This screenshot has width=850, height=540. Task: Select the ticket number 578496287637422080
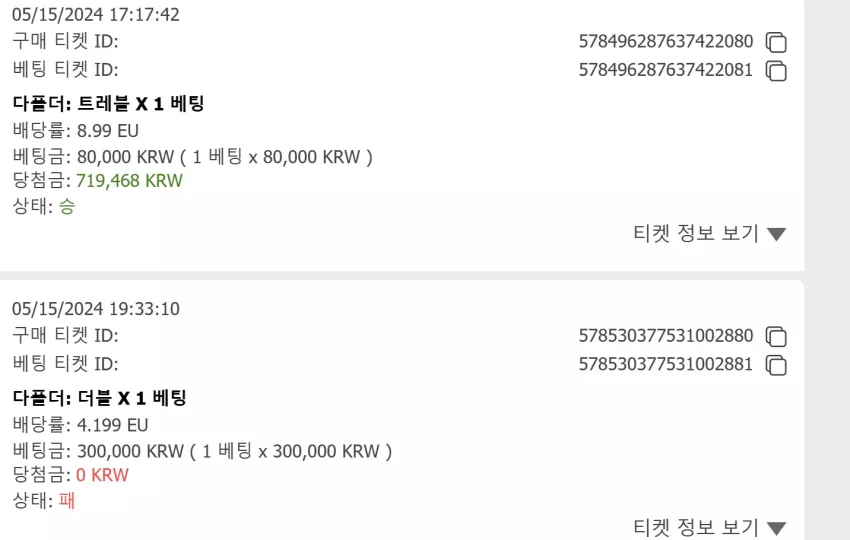[666, 41]
